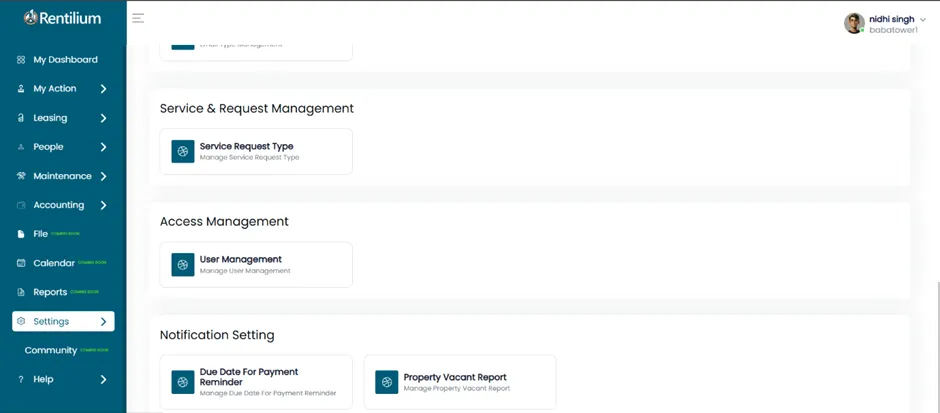The height and width of the screenshot is (413, 940).
Task: Click the Leasing lock icon
Action: tap(21, 118)
